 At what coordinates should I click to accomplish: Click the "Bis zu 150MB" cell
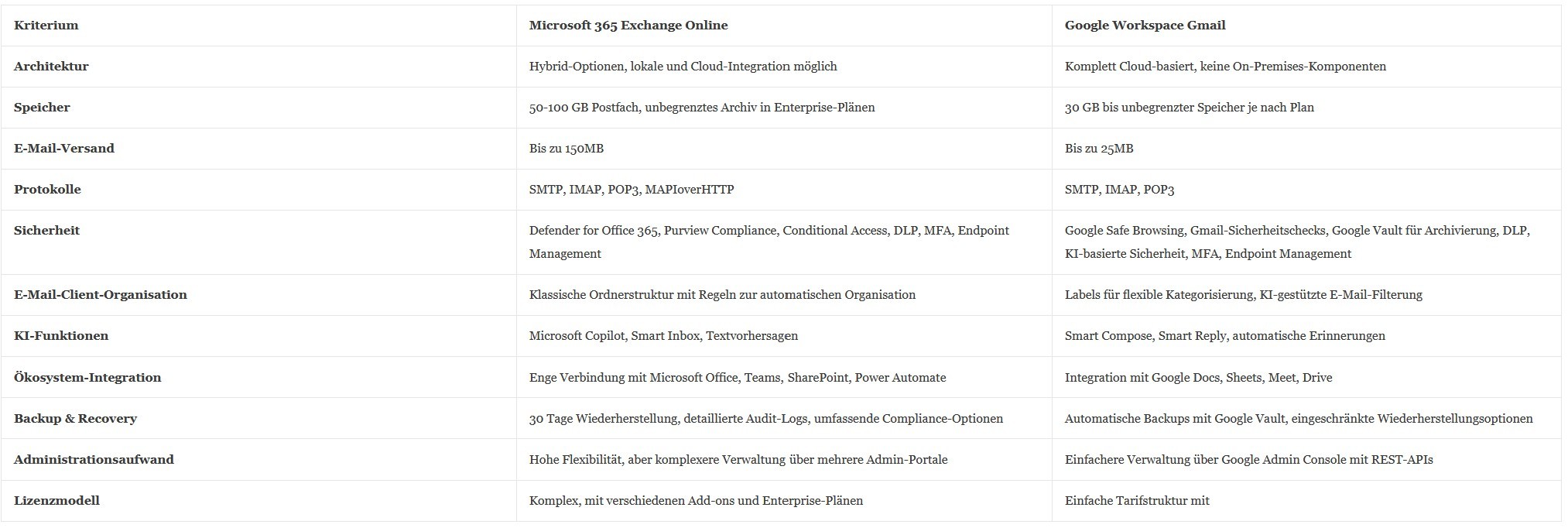(567, 149)
